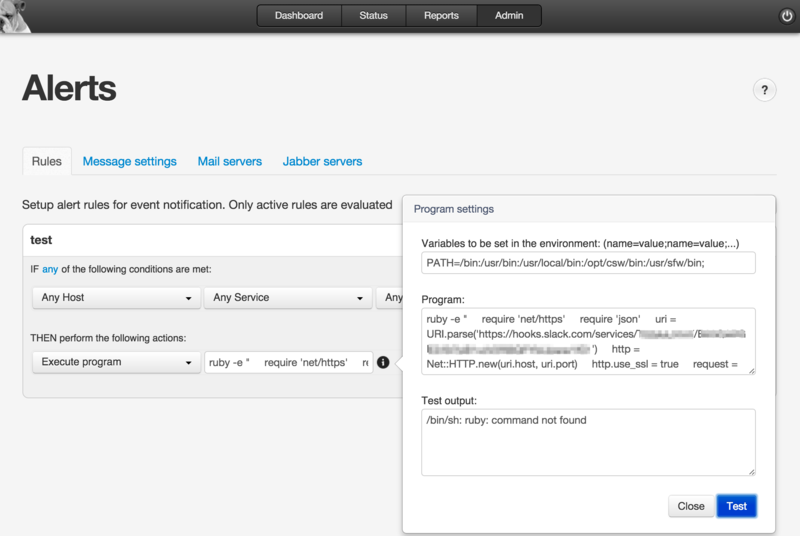Viewport: 800px width, 536px height.
Task: Click the Test output textarea
Action: (x=588, y=442)
